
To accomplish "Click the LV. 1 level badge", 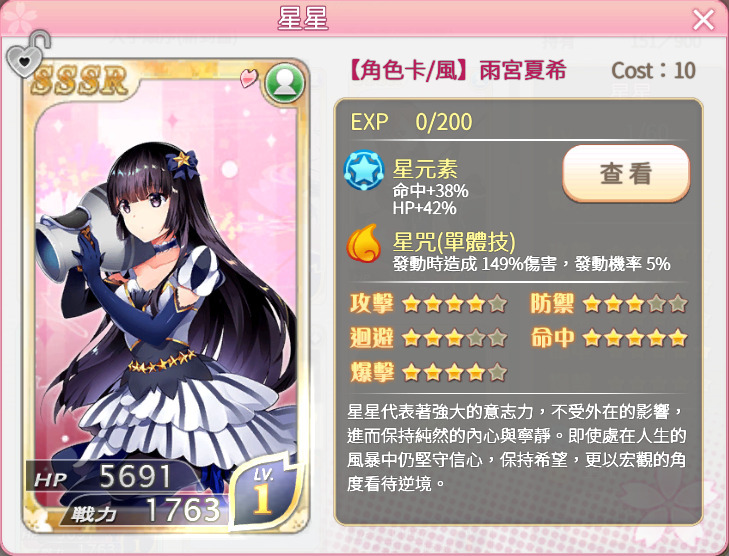I will pyautogui.click(x=264, y=492).
